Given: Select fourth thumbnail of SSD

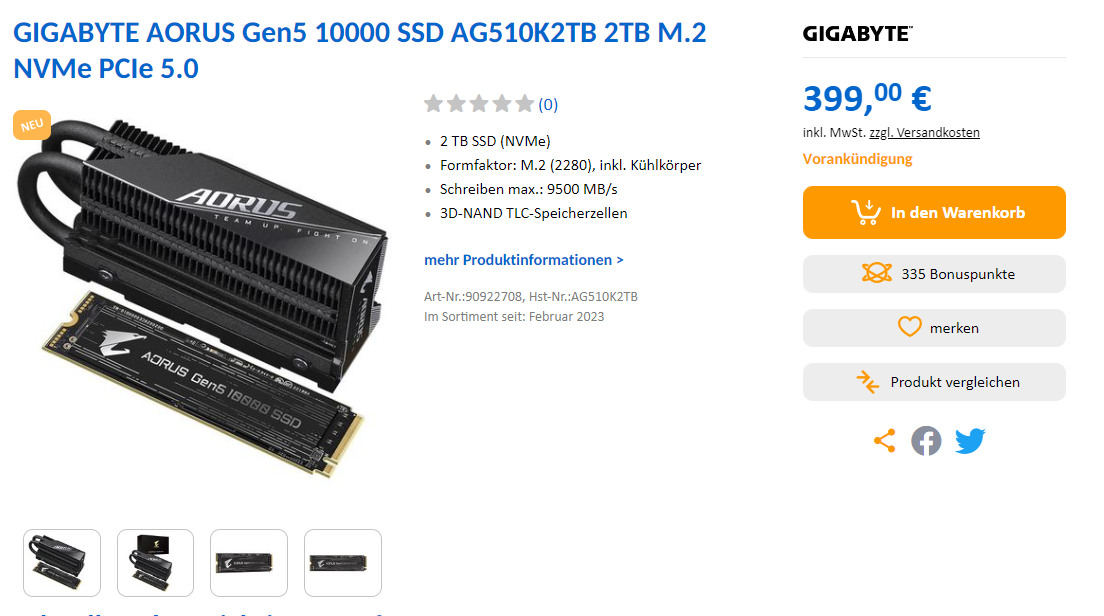Looking at the screenshot, I should [343, 562].
